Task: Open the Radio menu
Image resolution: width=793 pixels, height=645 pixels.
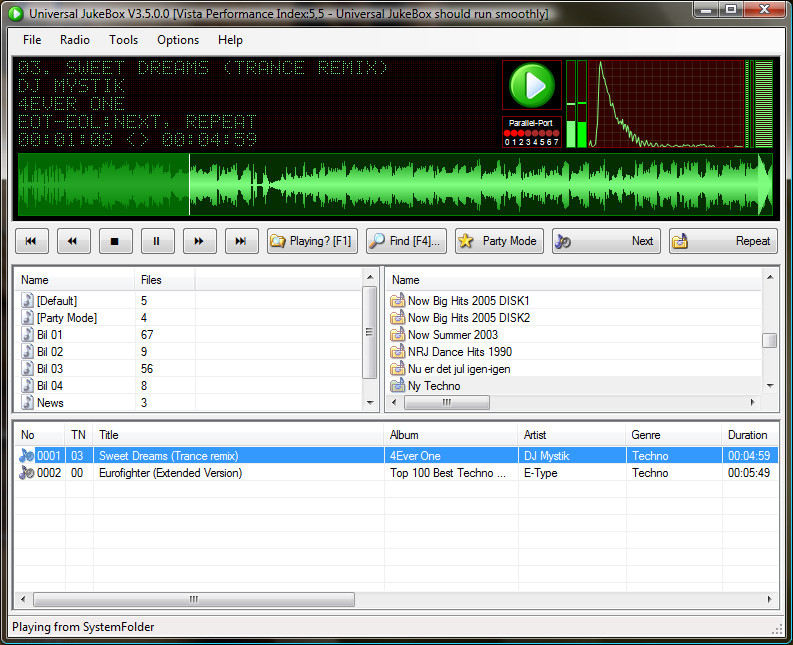Action: pyautogui.click(x=75, y=40)
